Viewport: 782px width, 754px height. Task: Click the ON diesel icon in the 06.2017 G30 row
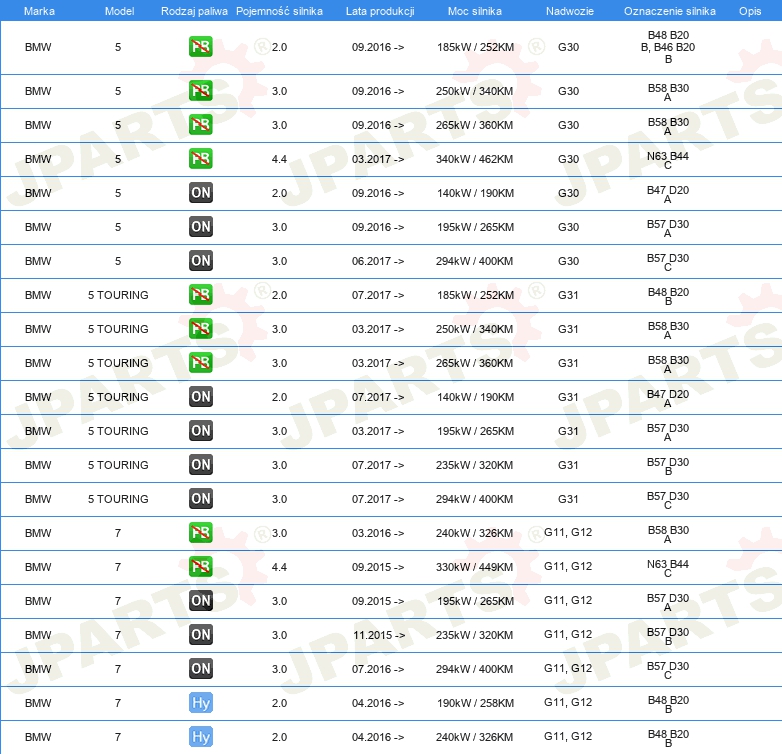click(200, 260)
